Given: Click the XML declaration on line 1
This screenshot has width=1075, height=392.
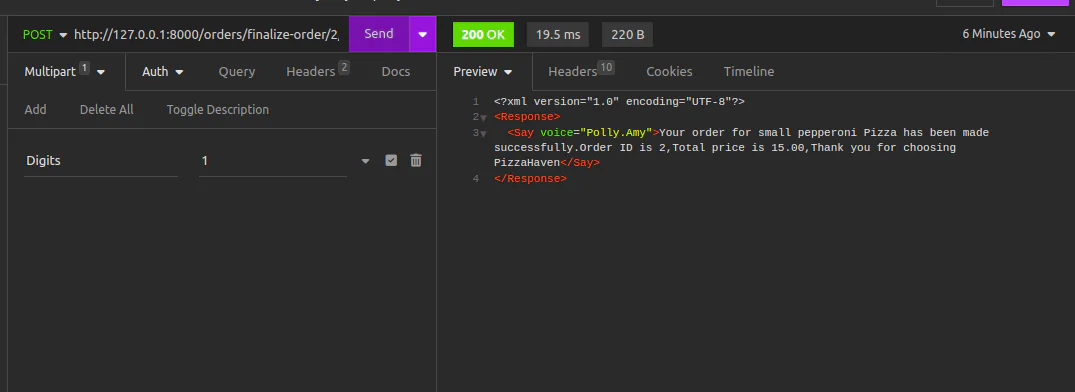Looking at the screenshot, I should pos(619,101).
